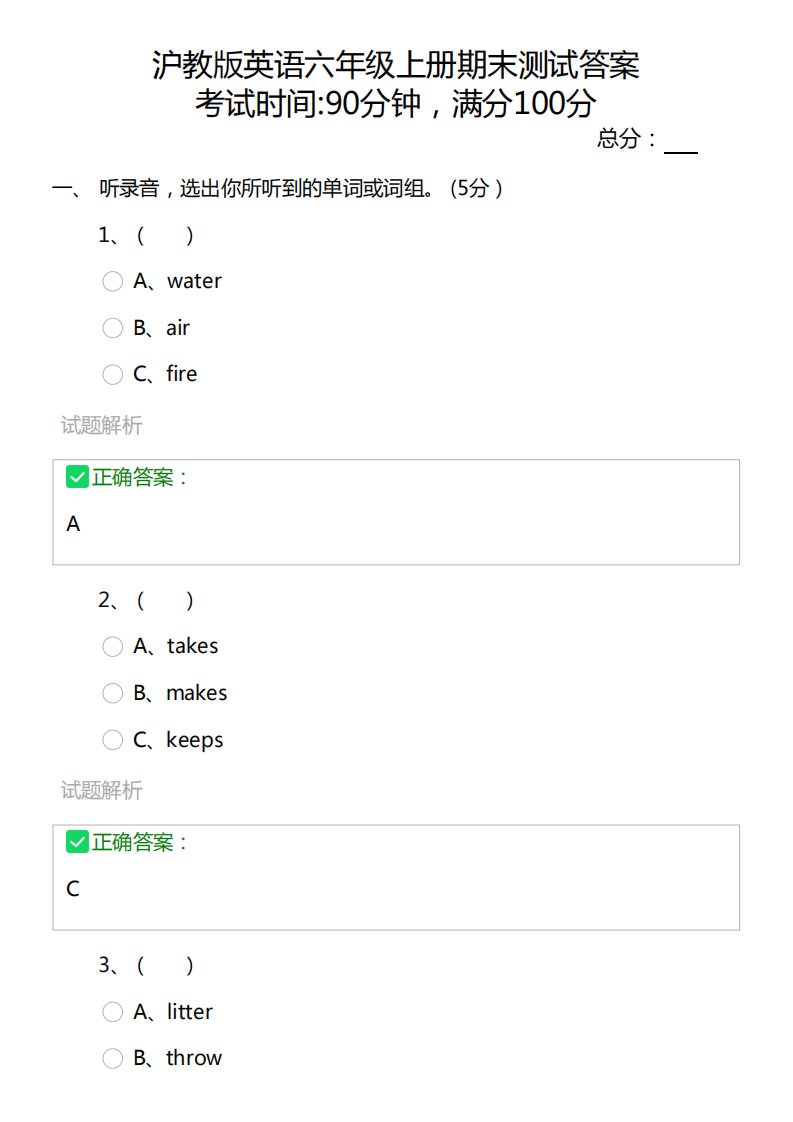Viewport: 793px width, 1122px height.
Task: Click the answer box showing A
Action: click(396, 512)
